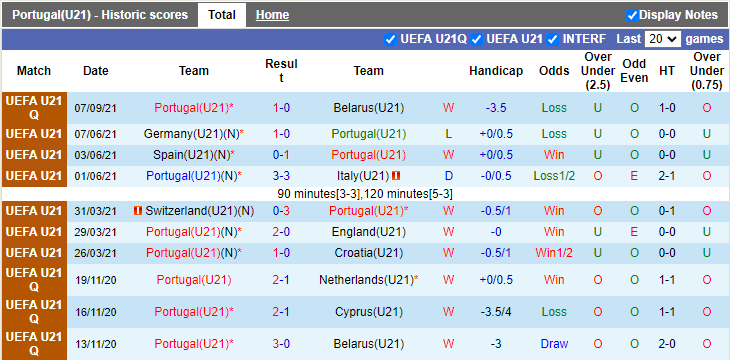Viewport: 730px width, 360px height.
Task: Click the Win1/2 odds in Croatia row
Action: pyautogui.click(x=554, y=253)
